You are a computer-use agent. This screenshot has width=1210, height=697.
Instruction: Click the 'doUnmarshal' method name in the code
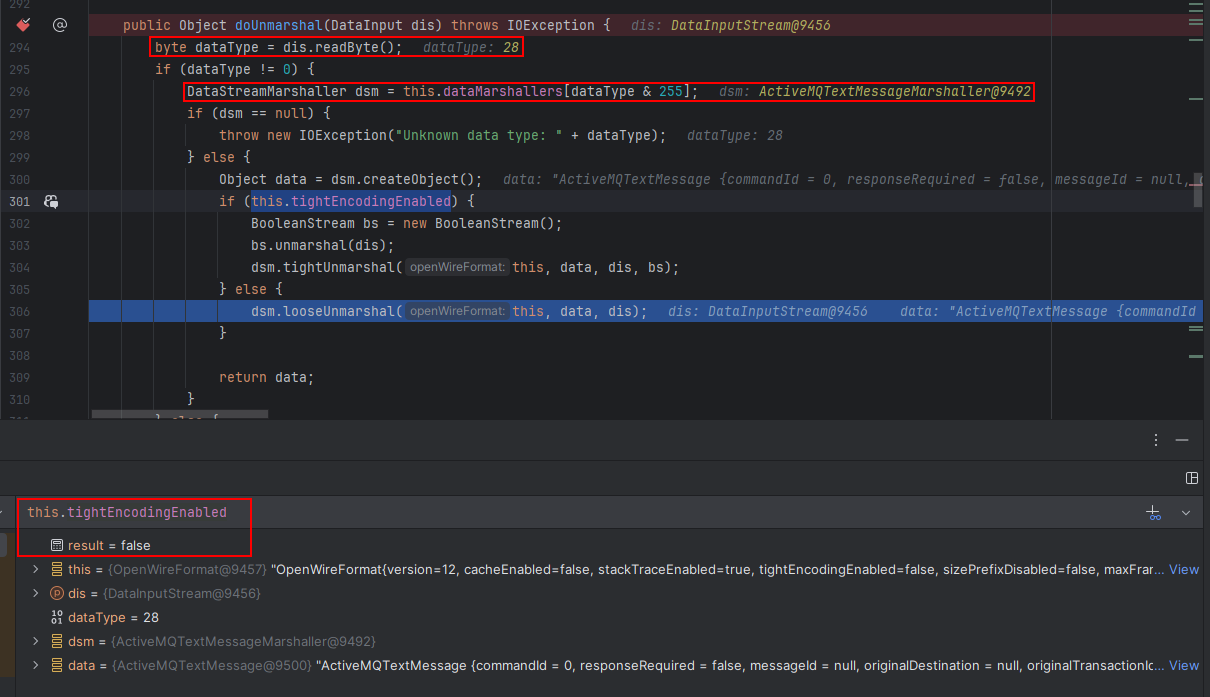279,25
